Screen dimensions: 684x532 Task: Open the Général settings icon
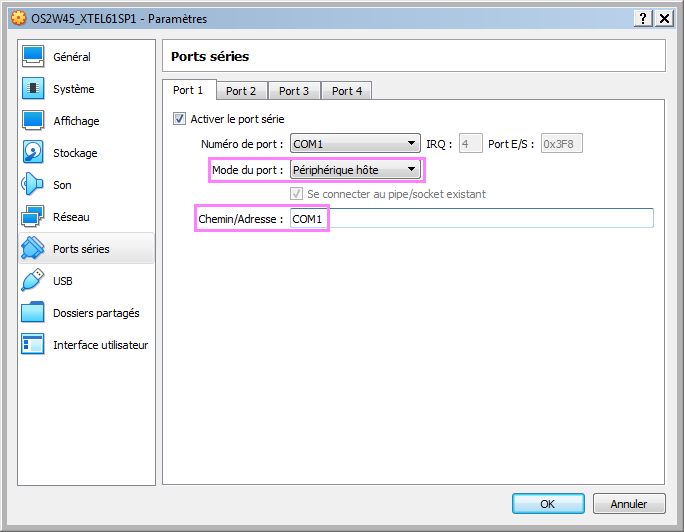[33, 57]
